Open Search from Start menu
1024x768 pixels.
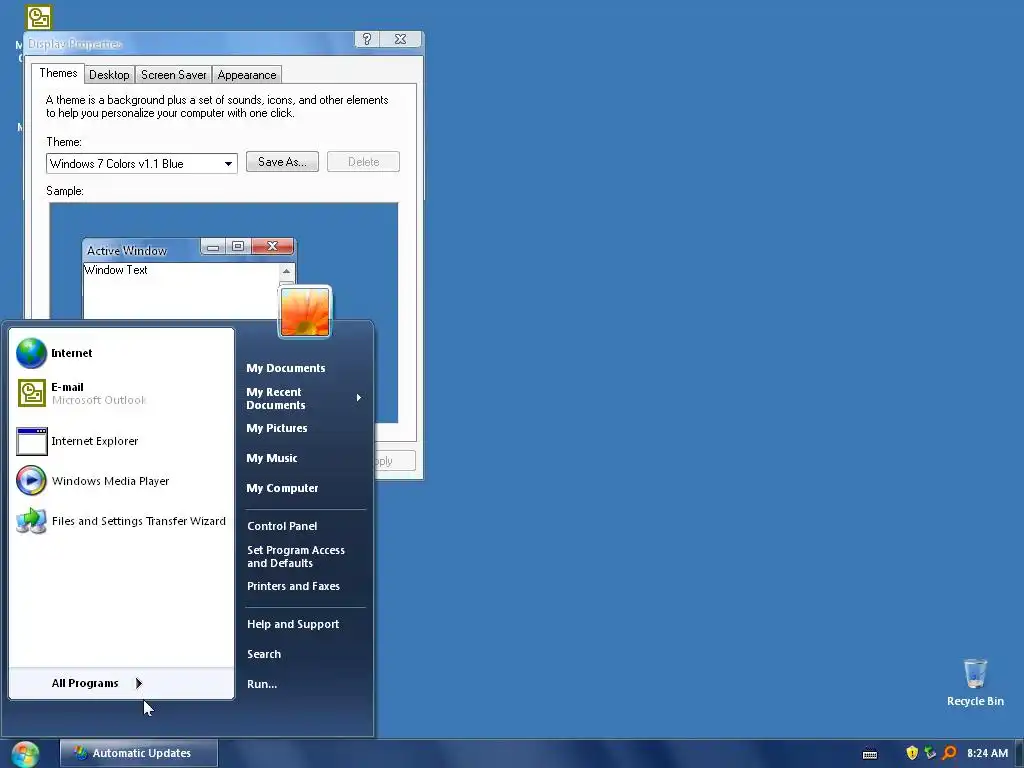(264, 654)
